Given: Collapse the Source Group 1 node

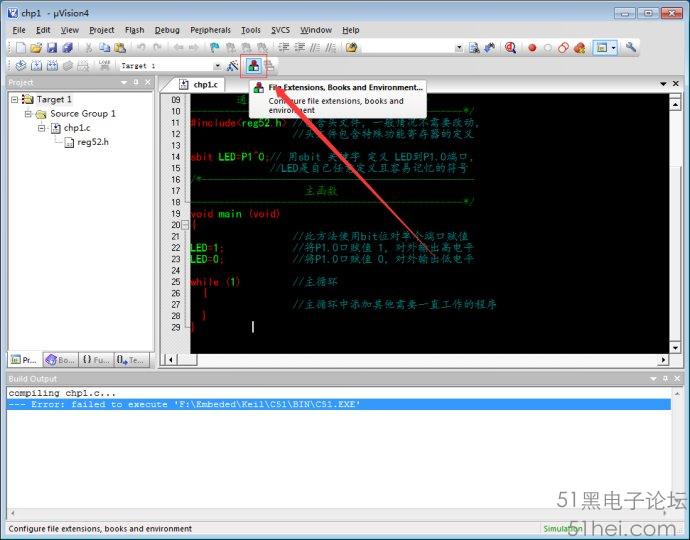Looking at the screenshot, I should (28, 114).
